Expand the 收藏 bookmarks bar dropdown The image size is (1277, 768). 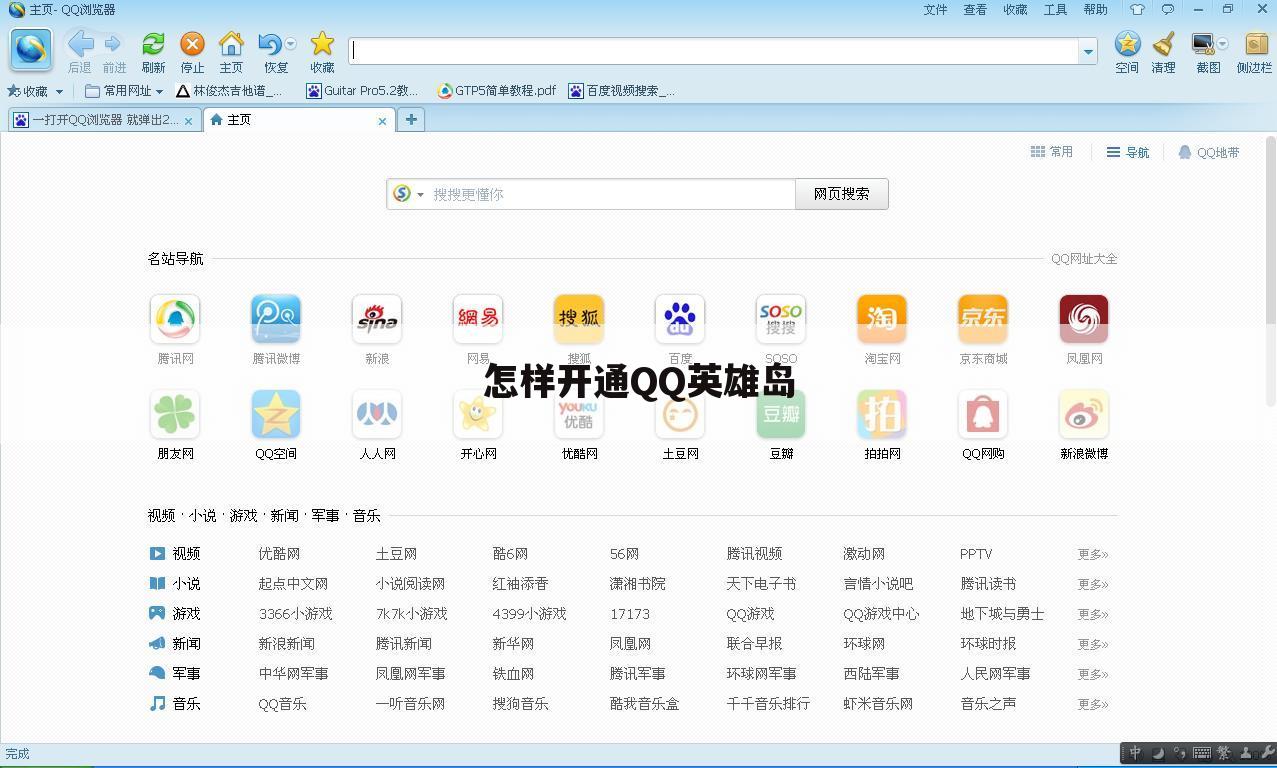click(x=59, y=91)
